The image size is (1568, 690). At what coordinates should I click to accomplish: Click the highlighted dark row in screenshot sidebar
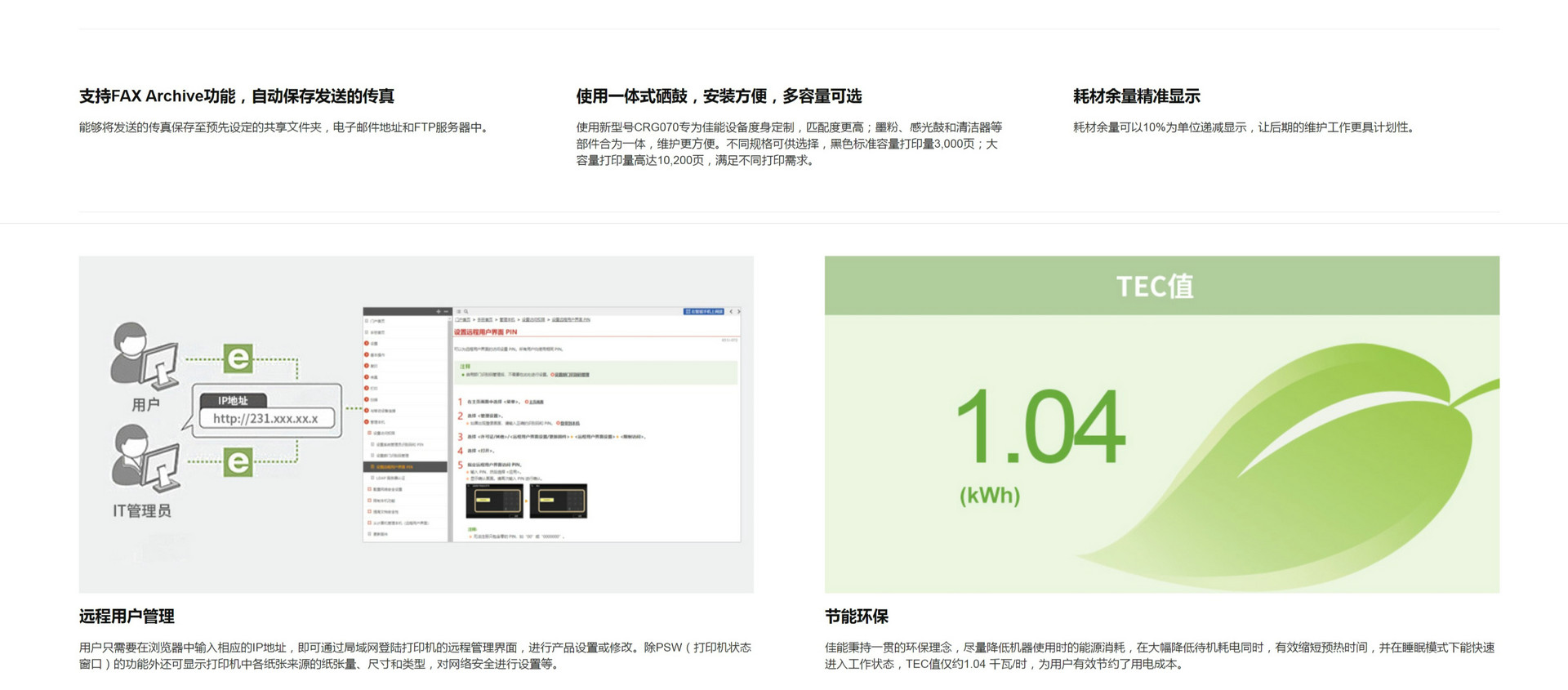(x=405, y=467)
